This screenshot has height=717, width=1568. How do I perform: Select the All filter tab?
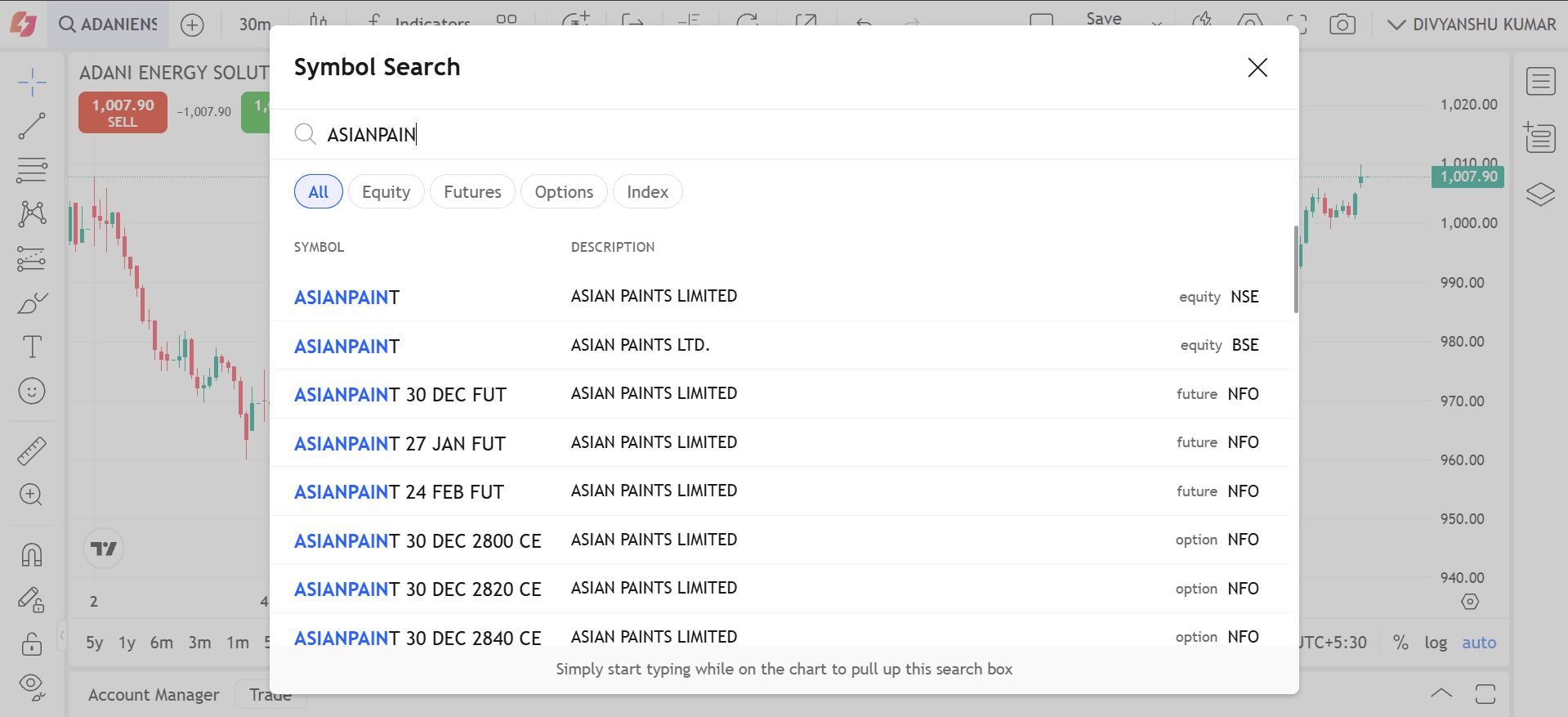pos(319,191)
